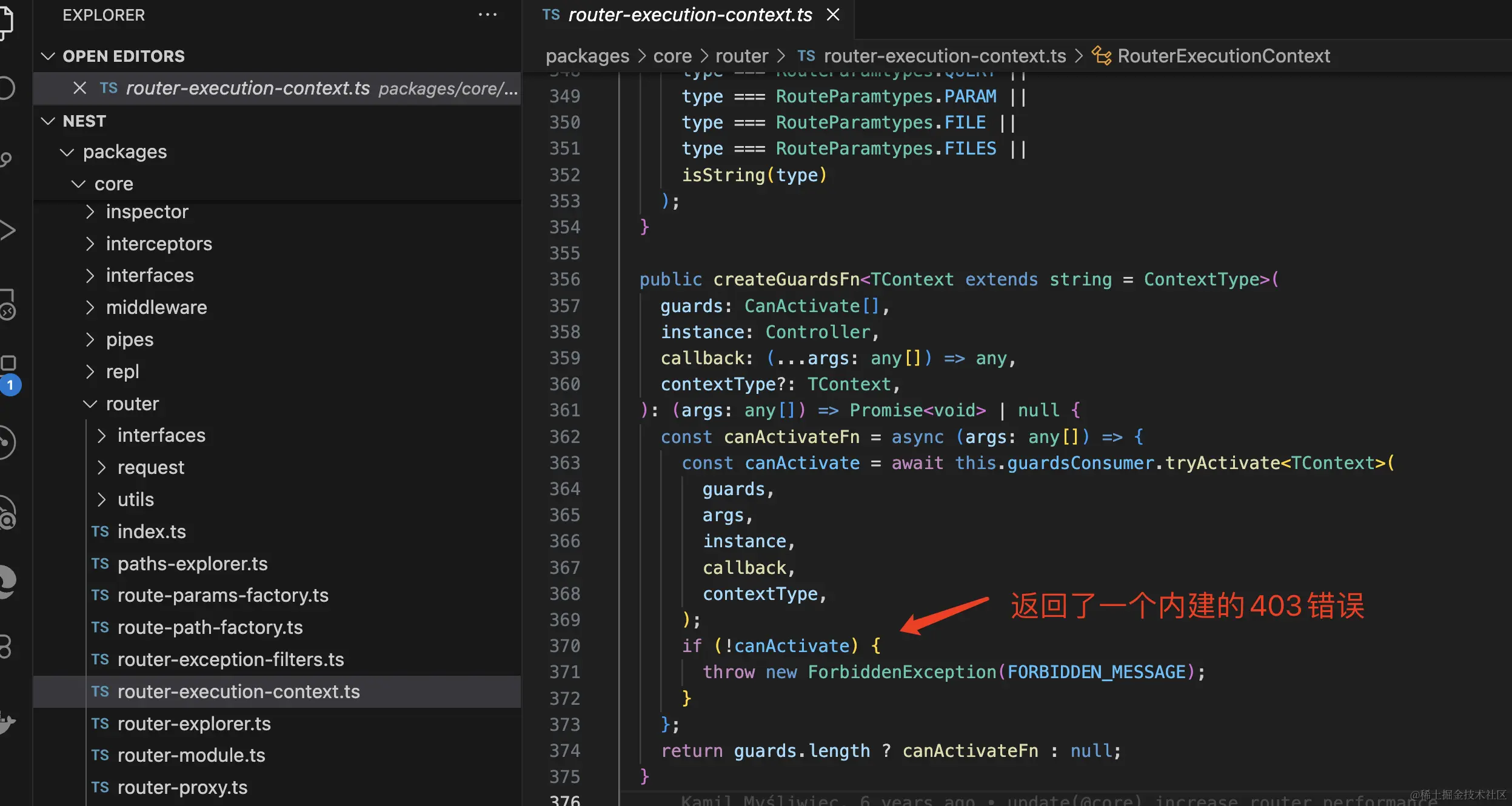The height and width of the screenshot is (806, 1512).
Task: Select router-execution-context.ts in file tree
Action: pos(277,692)
